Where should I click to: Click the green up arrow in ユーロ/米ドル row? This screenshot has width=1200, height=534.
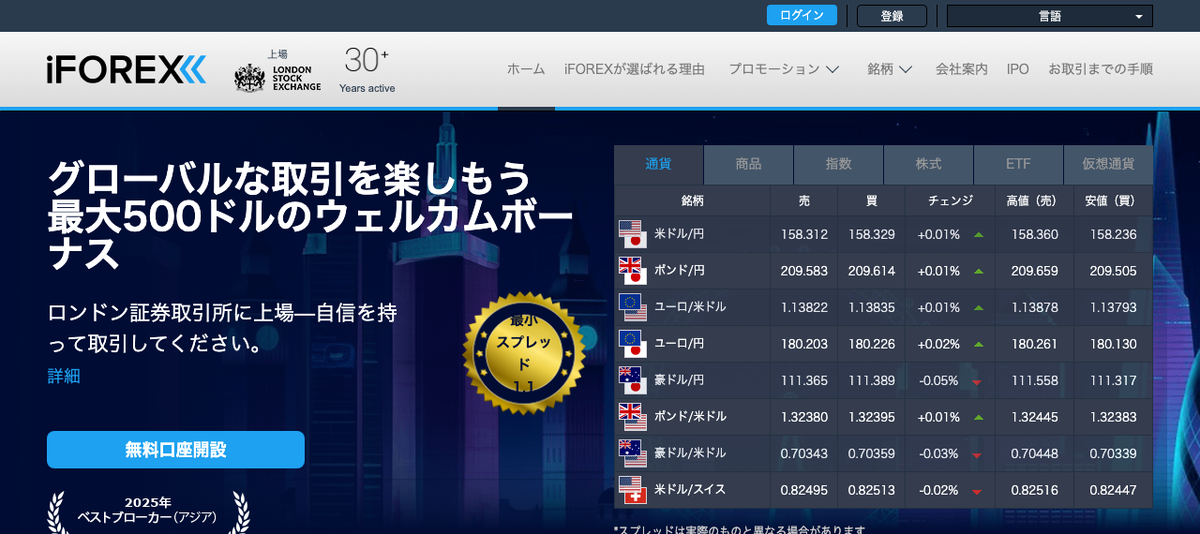978,307
